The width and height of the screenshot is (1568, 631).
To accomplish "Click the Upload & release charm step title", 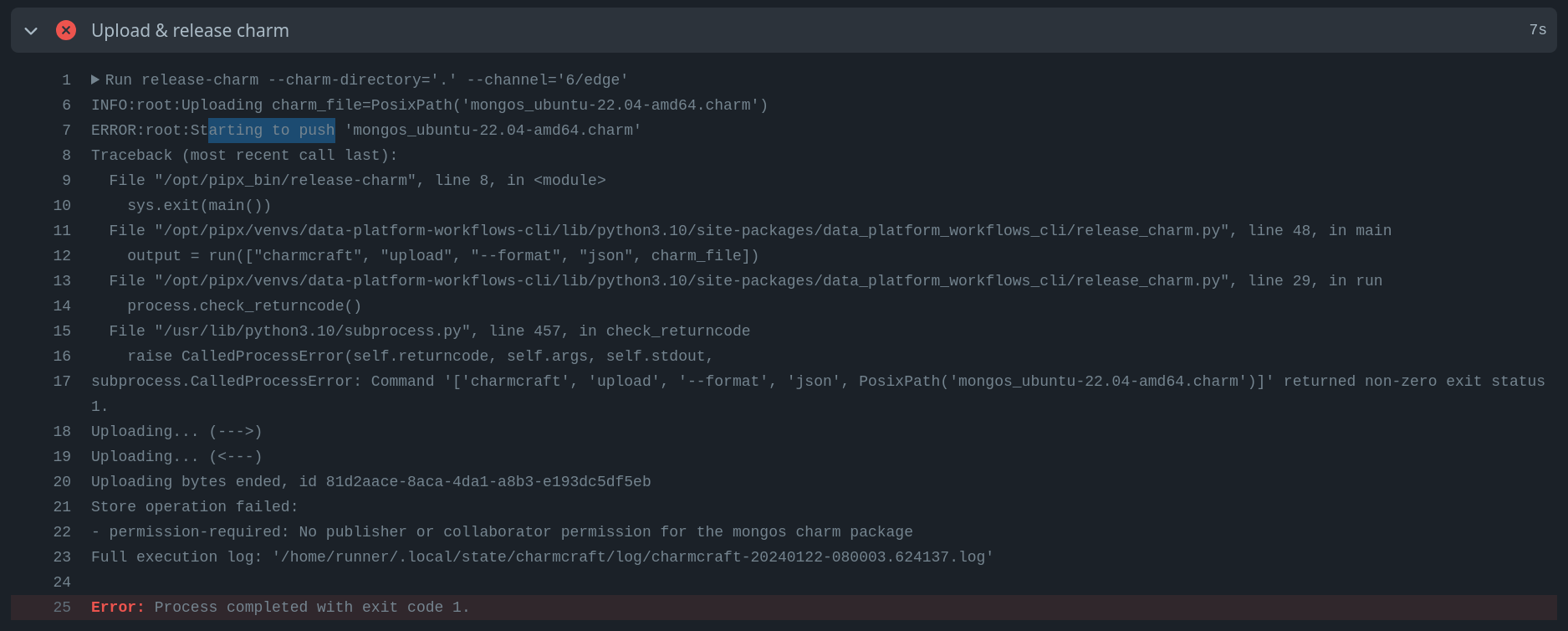I will coord(190,31).
